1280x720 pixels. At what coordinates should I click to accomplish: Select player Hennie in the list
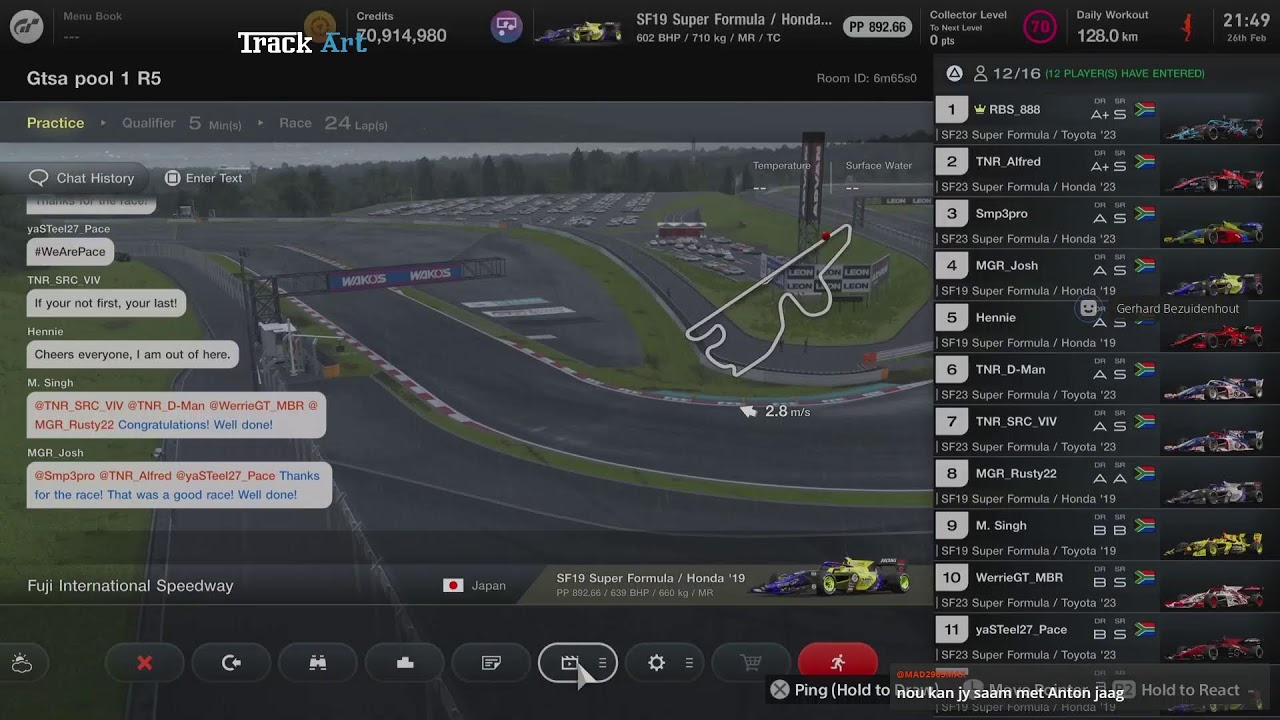pos(1107,330)
